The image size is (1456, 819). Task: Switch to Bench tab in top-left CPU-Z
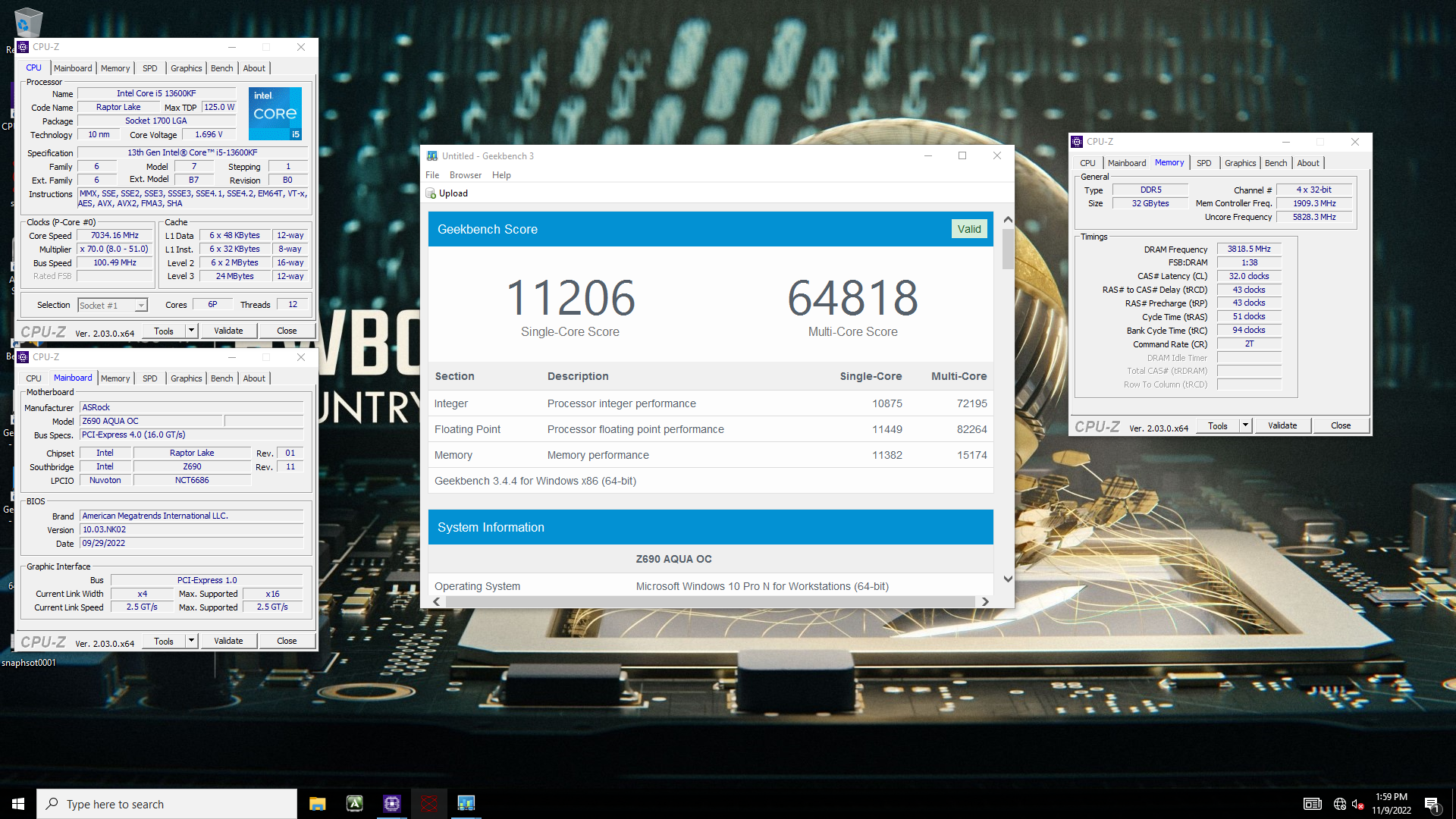coord(222,68)
